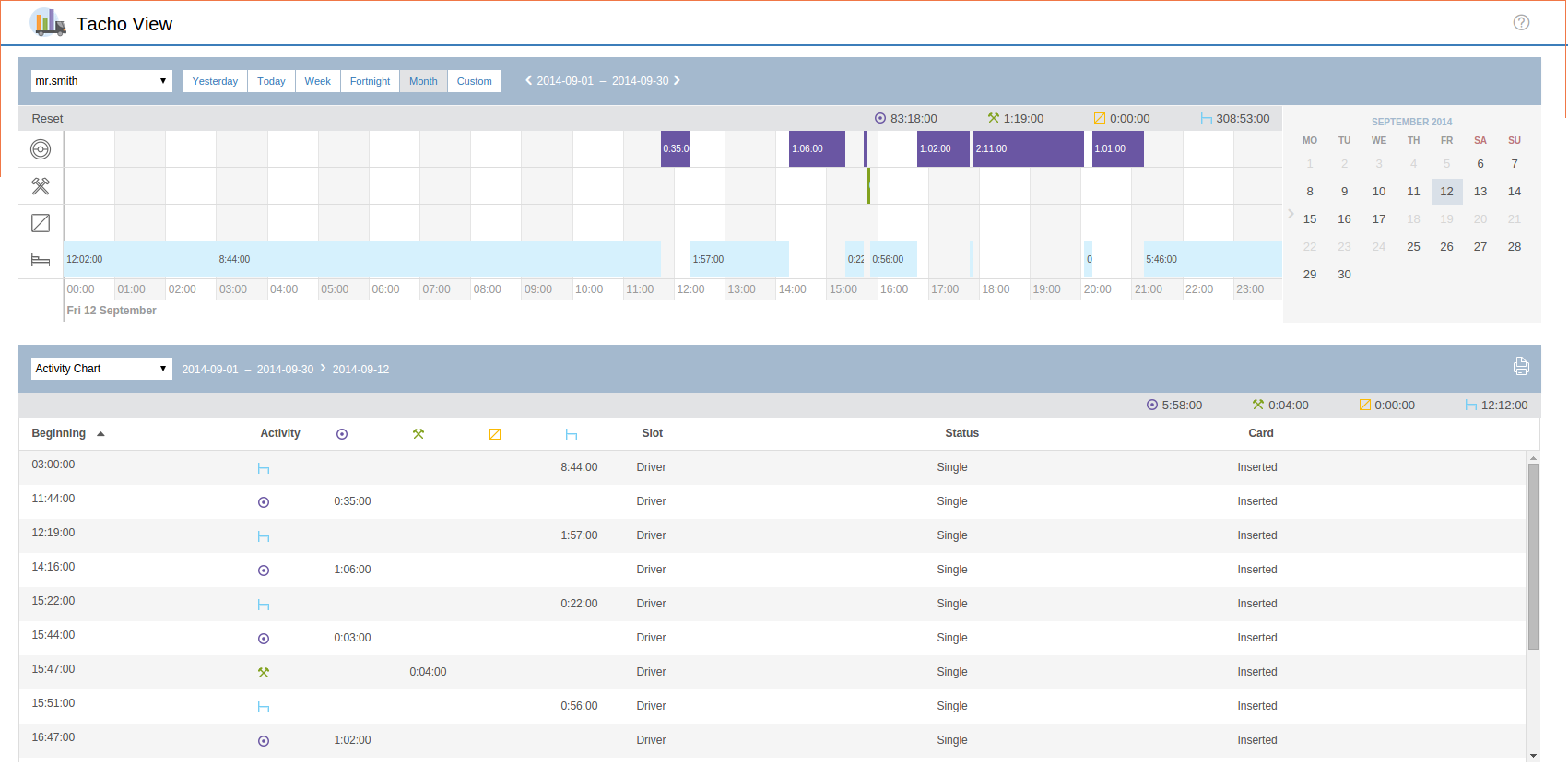
Task: Select the Fortnight period tab
Action: tap(370, 81)
